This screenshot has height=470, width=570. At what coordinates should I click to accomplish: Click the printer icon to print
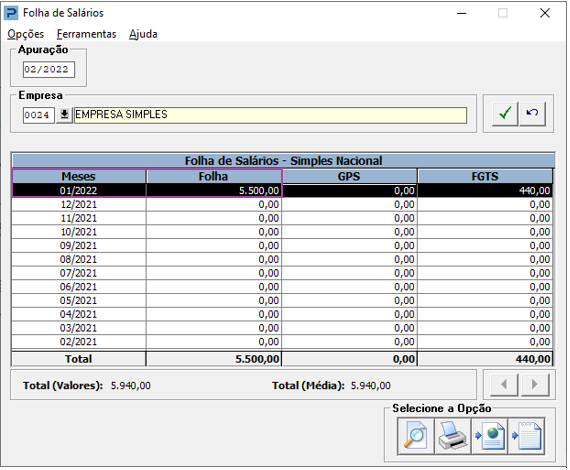click(453, 436)
